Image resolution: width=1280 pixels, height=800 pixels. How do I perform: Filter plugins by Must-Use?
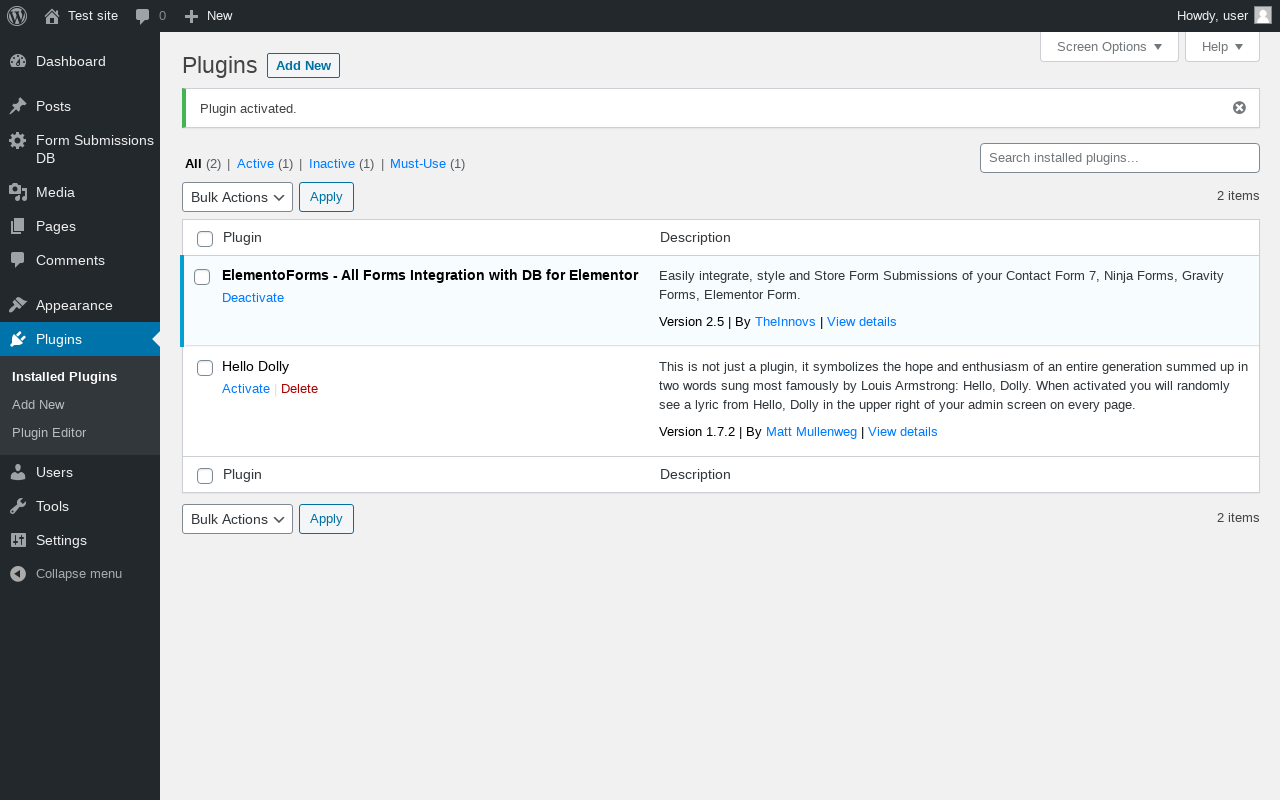(418, 164)
